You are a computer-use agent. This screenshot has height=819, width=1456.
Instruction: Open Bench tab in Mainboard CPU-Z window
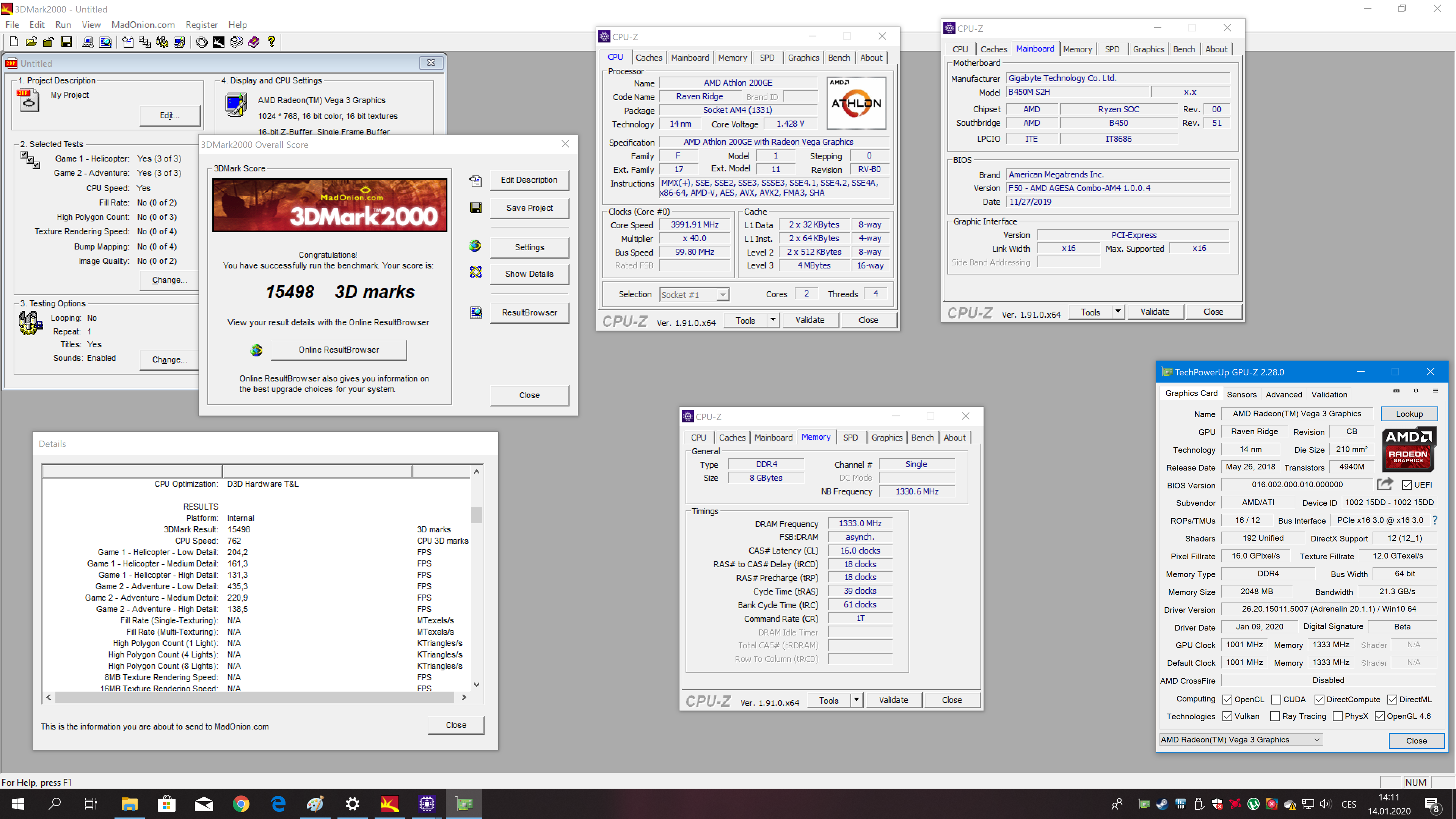click(1183, 49)
